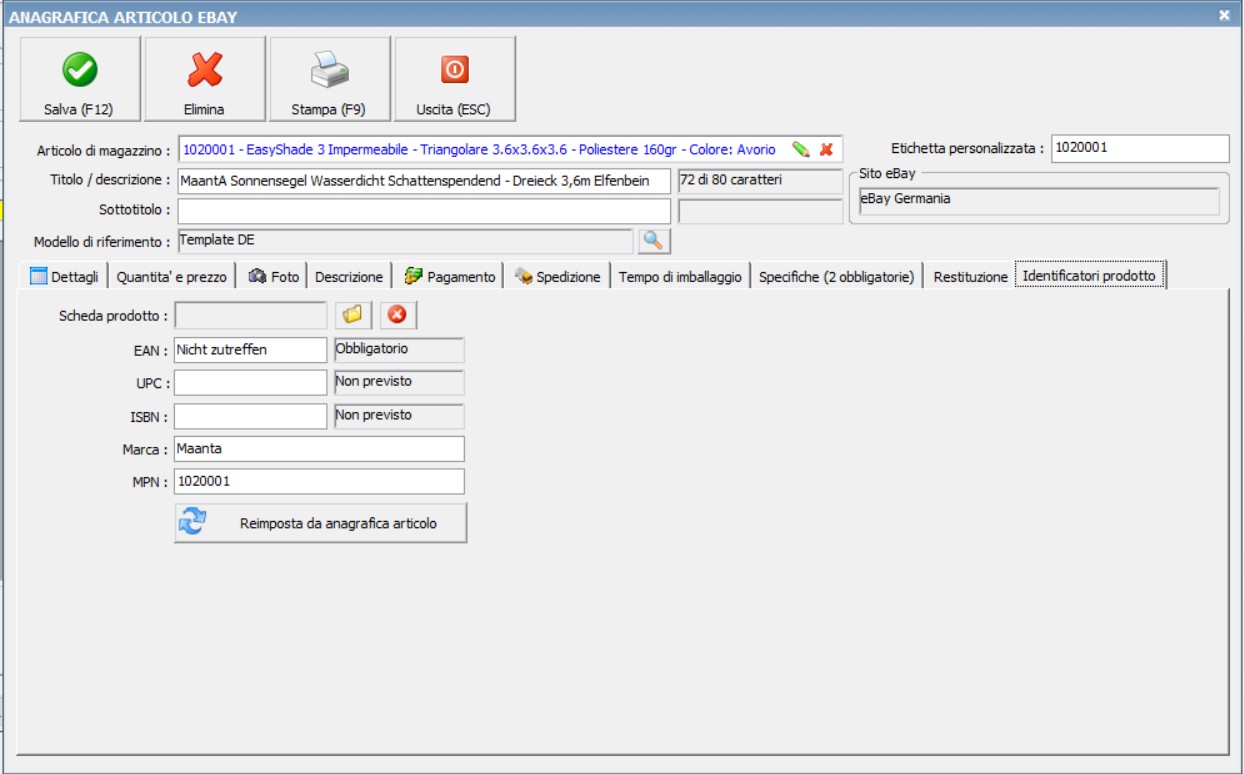Click the Modello di riferimento Template DE field
Screen dimensions: 1244x774
pyautogui.click(x=405, y=241)
